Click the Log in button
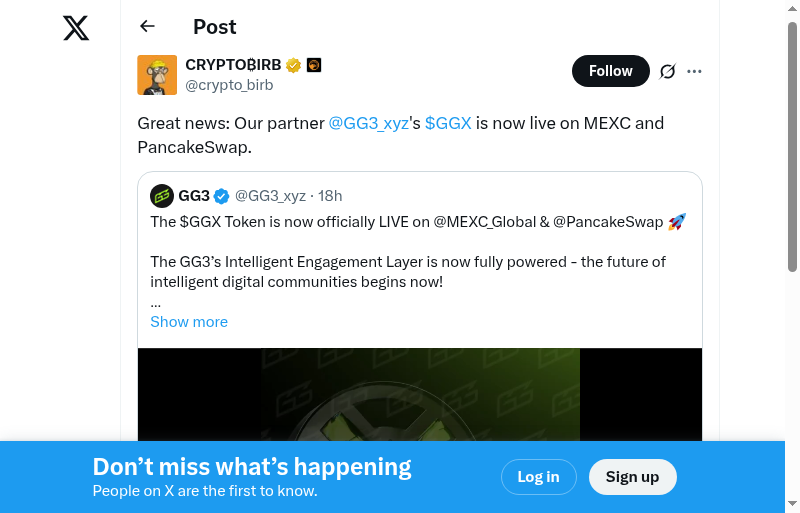The height and width of the screenshot is (513, 800). click(x=538, y=477)
